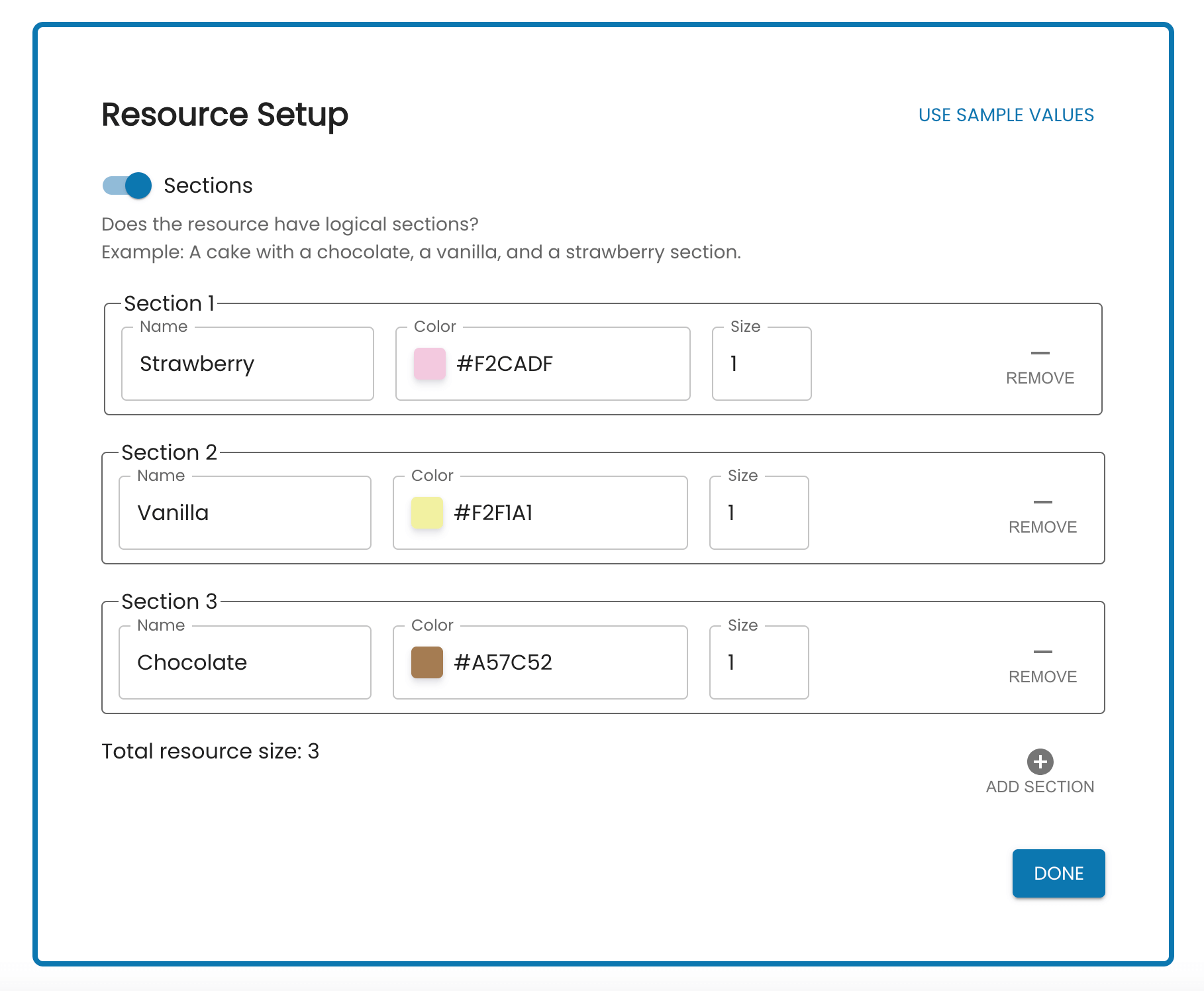
Task: Click the #A57C52 color hex field
Action: coord(540,662)
